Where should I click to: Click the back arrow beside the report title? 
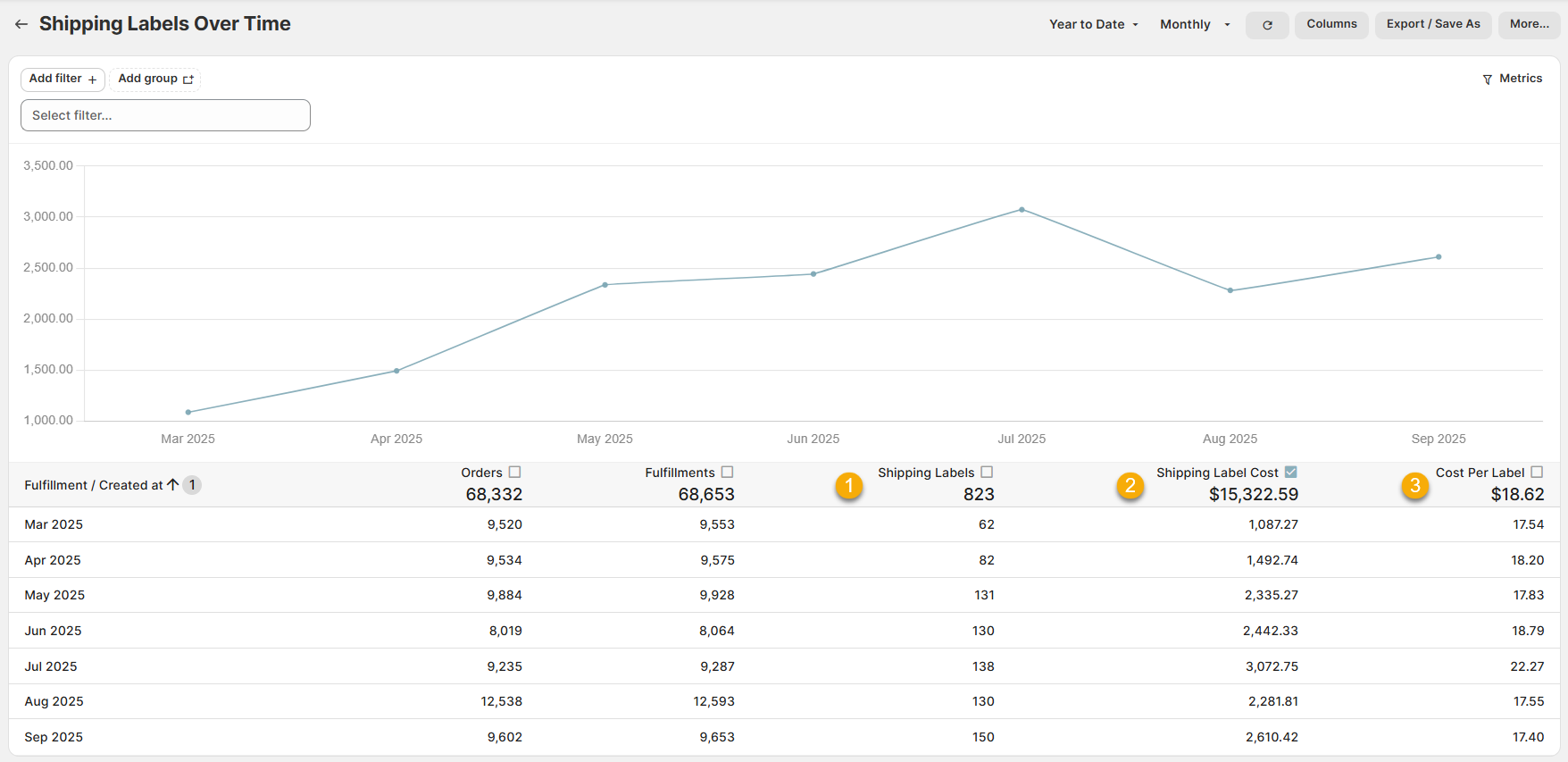point(21,24)
